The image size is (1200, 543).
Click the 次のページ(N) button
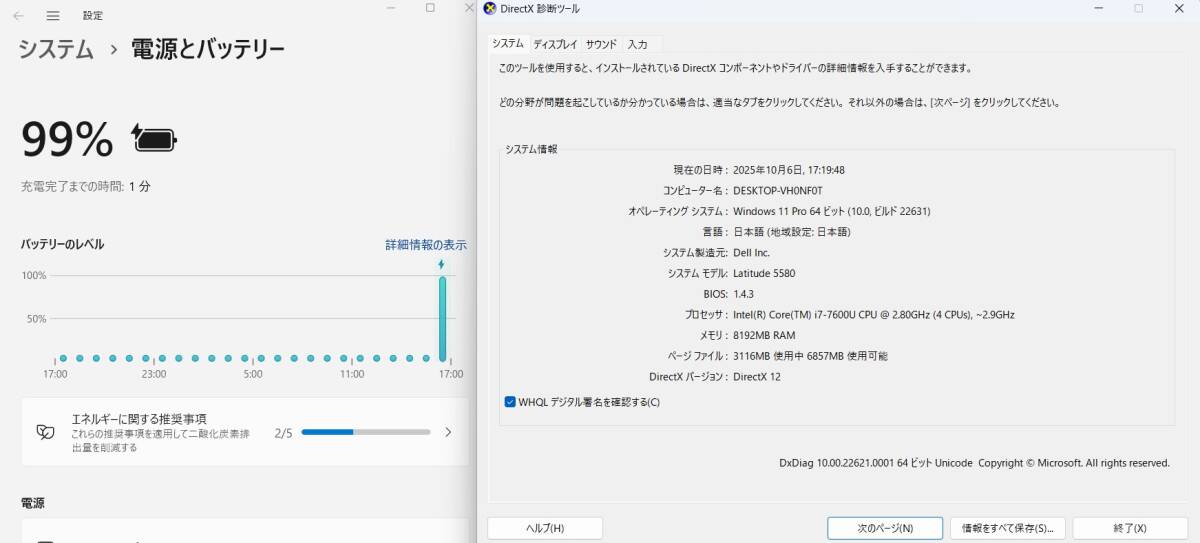(885, 528)
